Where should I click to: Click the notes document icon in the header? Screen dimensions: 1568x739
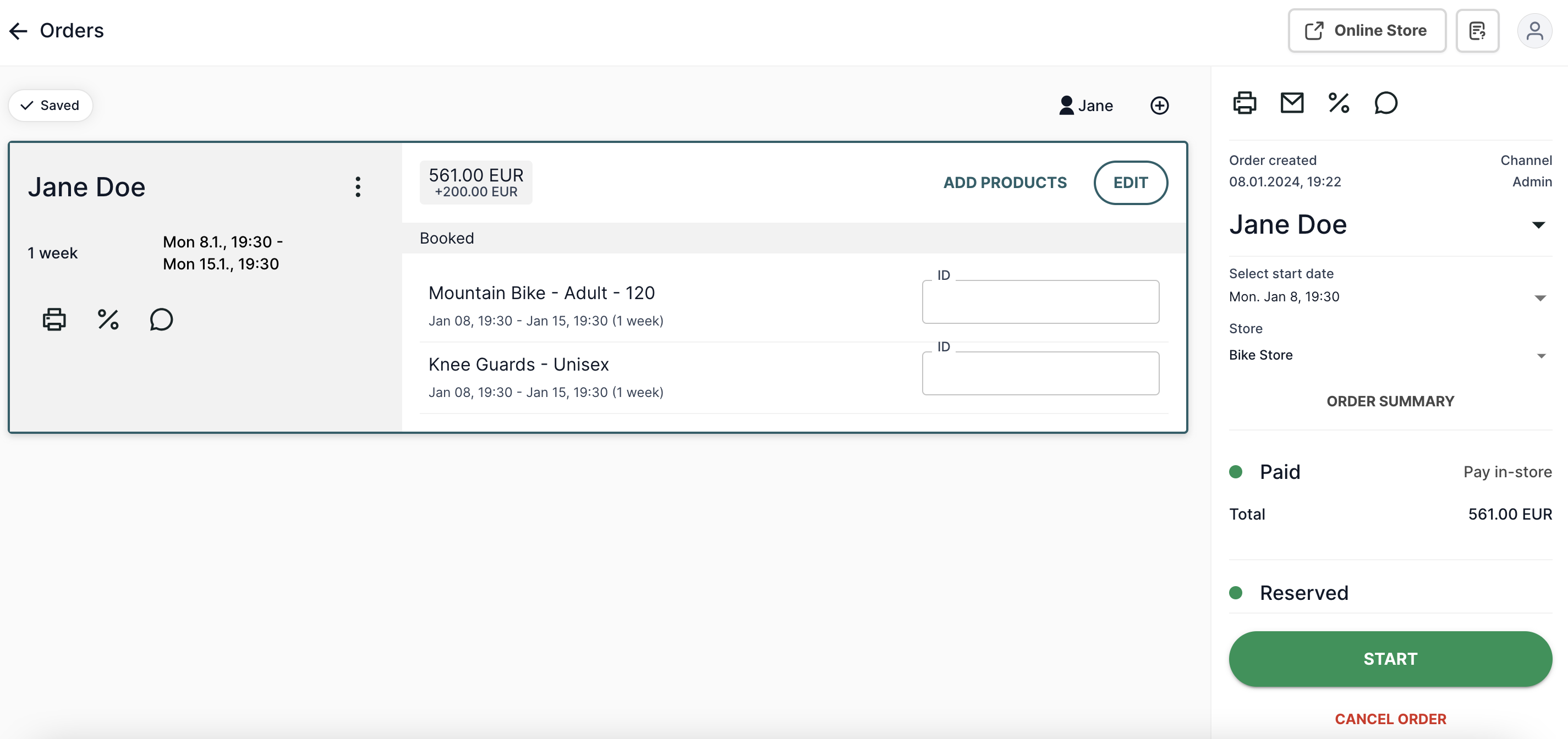point(1477,30)
